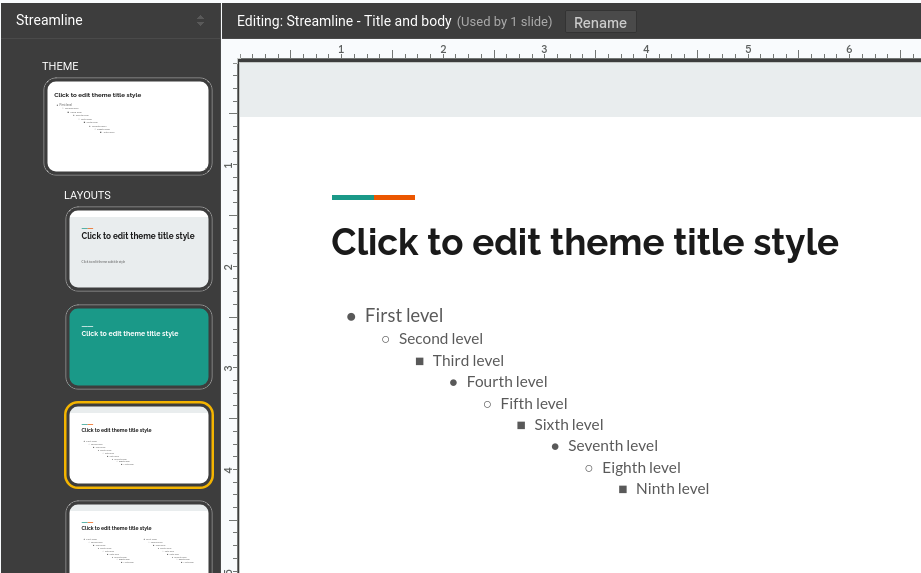This screenshot has width=921, height=573.
Task: Click the up-down arrows beside Streamline
Action: pyautogui.click(x=200, y=21)
